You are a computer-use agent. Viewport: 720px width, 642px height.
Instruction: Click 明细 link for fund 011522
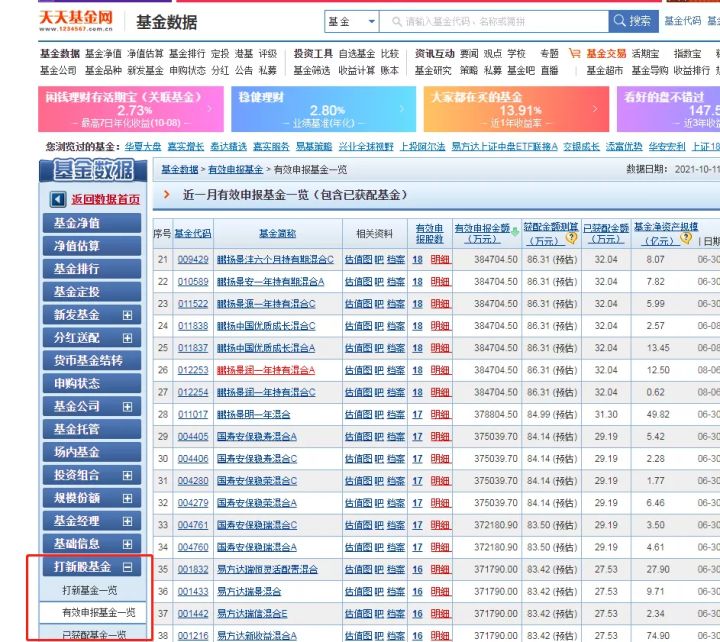(x=440, y=304)
